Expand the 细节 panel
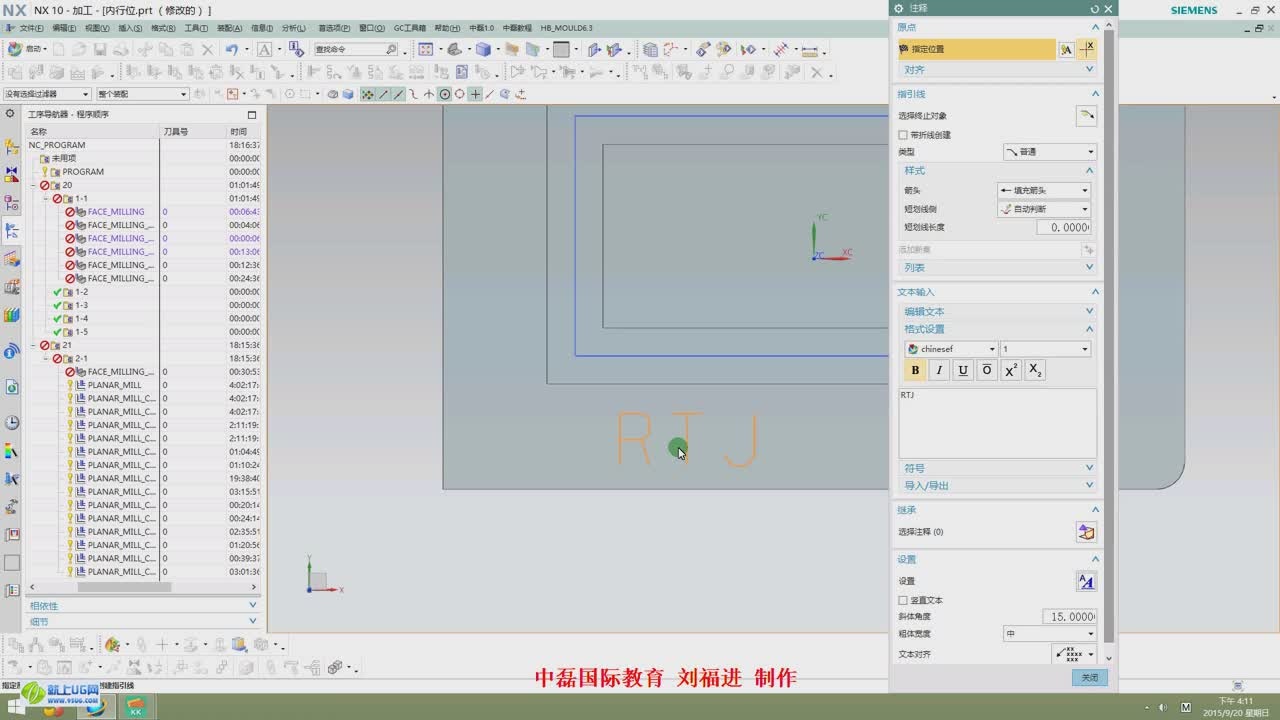The height and width of the screenshot is (720, 1280). (x=143, y=622)
